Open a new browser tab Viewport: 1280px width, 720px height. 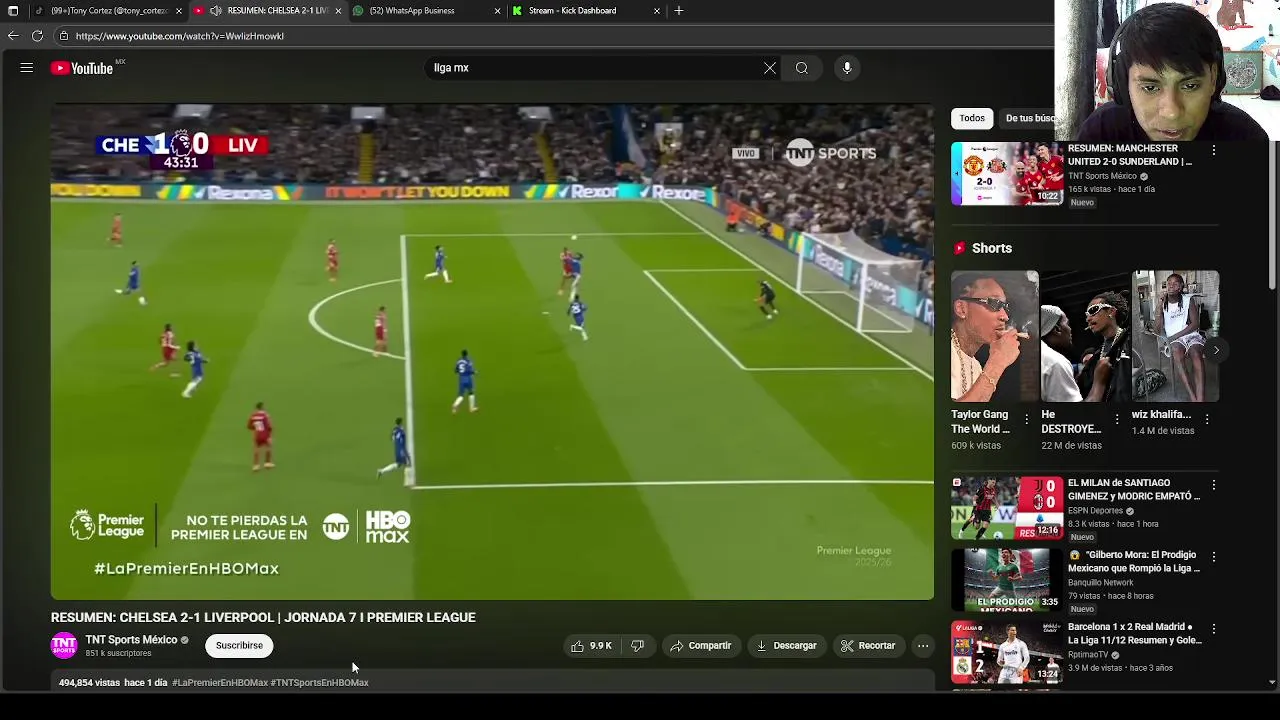tap(679, 10)
